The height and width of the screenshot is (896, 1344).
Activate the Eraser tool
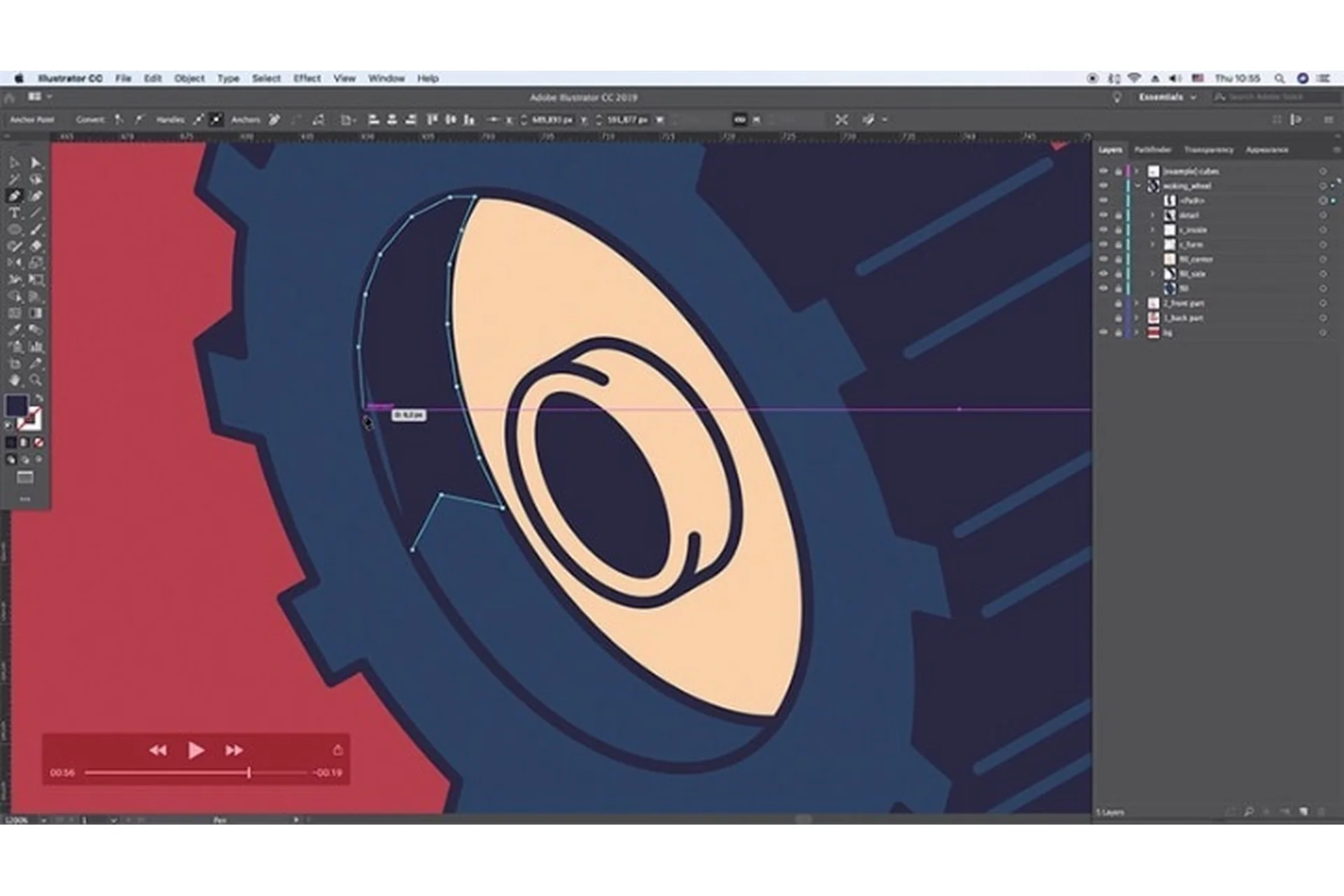click(36, 246)
